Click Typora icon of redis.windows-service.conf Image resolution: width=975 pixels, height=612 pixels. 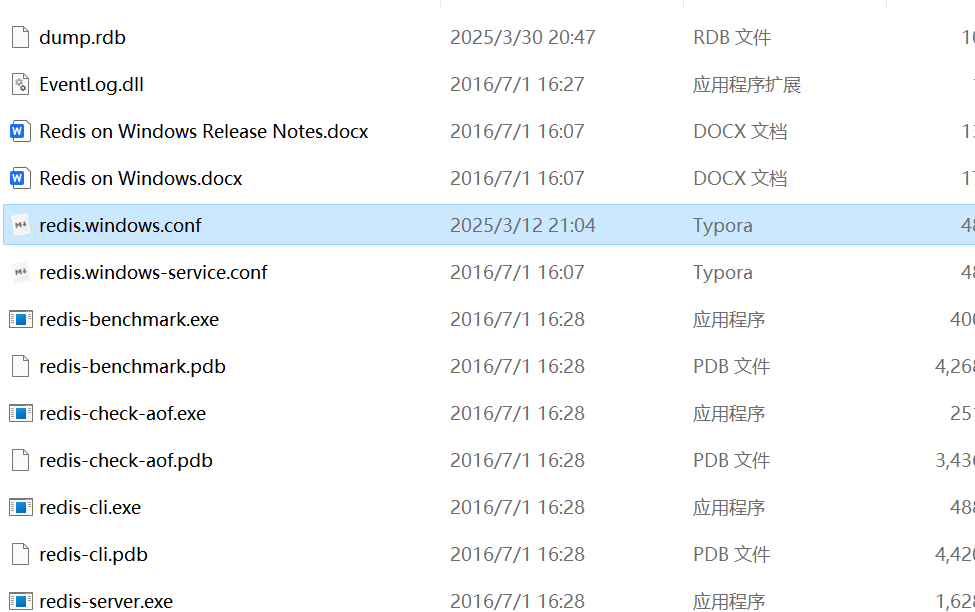click(21, 272)
